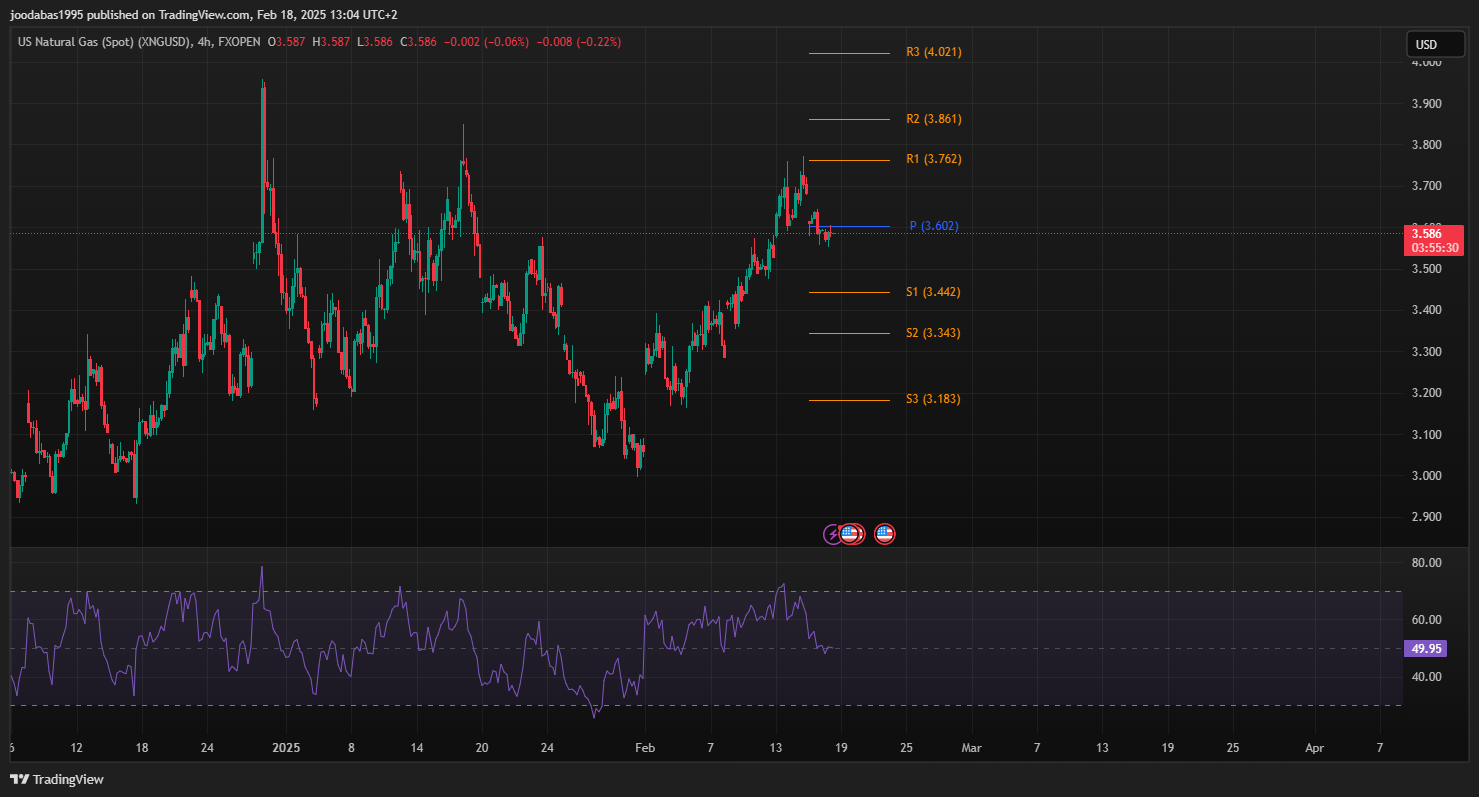Click the TradingView logo in bottom-left corner
Image resolution: width=1479 pixels, height=797 pixels.
(57, 779)
